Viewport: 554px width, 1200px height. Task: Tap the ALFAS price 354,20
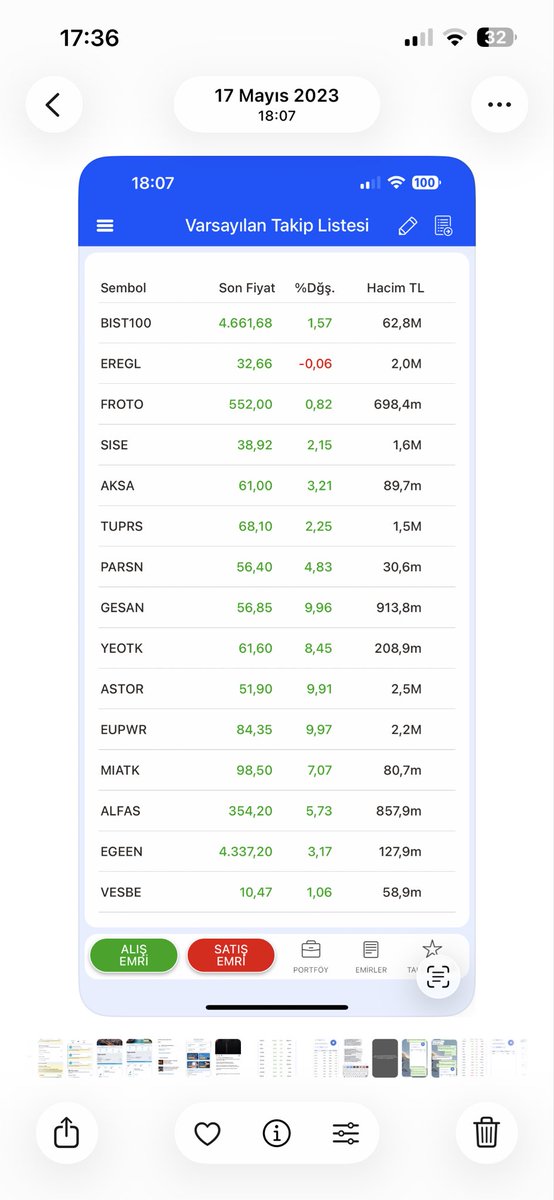251,811
